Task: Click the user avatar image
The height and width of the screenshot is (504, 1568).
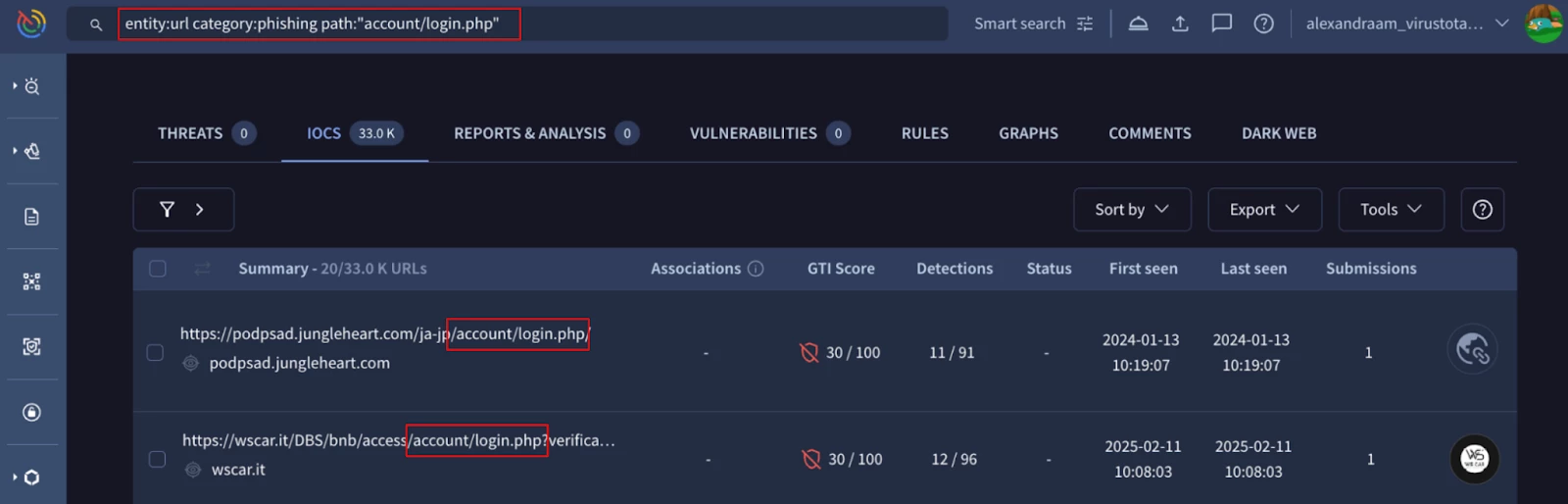Action: [1543, 24]
